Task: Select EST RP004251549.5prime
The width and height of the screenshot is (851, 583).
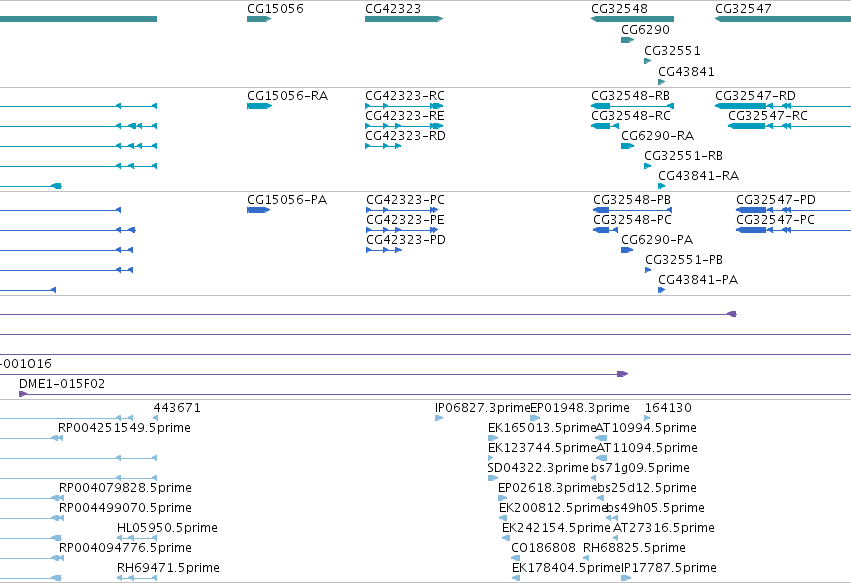Action: pos(124,428)
